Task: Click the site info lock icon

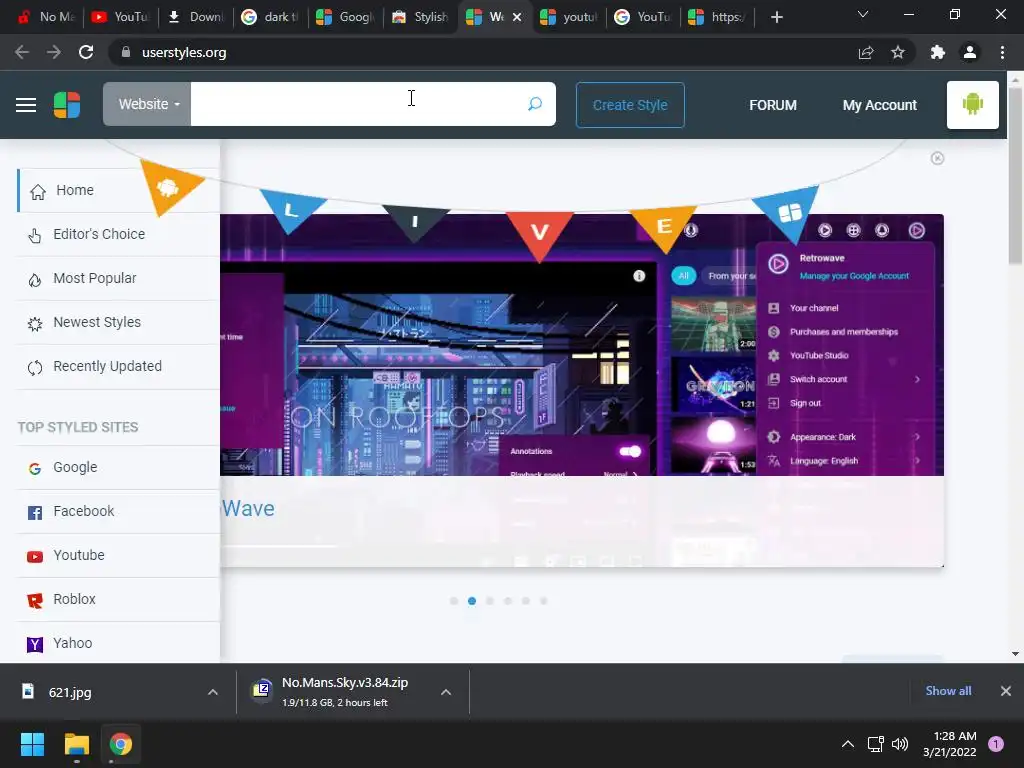Action: point(125,52)
